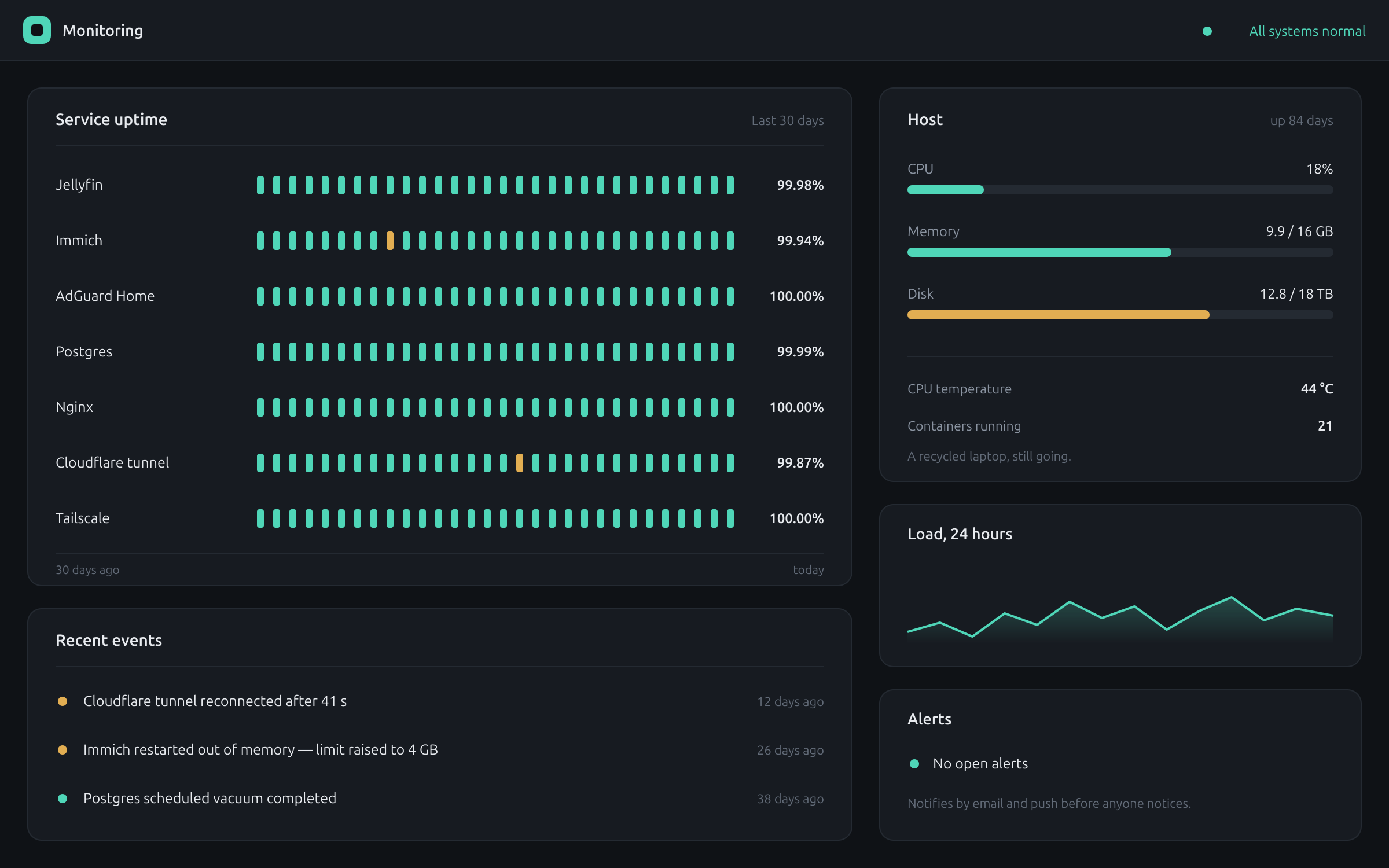Click the 9.9 / 16 GB memory value
This screenshot has width=1389, height=868.
coord(1299,231)
